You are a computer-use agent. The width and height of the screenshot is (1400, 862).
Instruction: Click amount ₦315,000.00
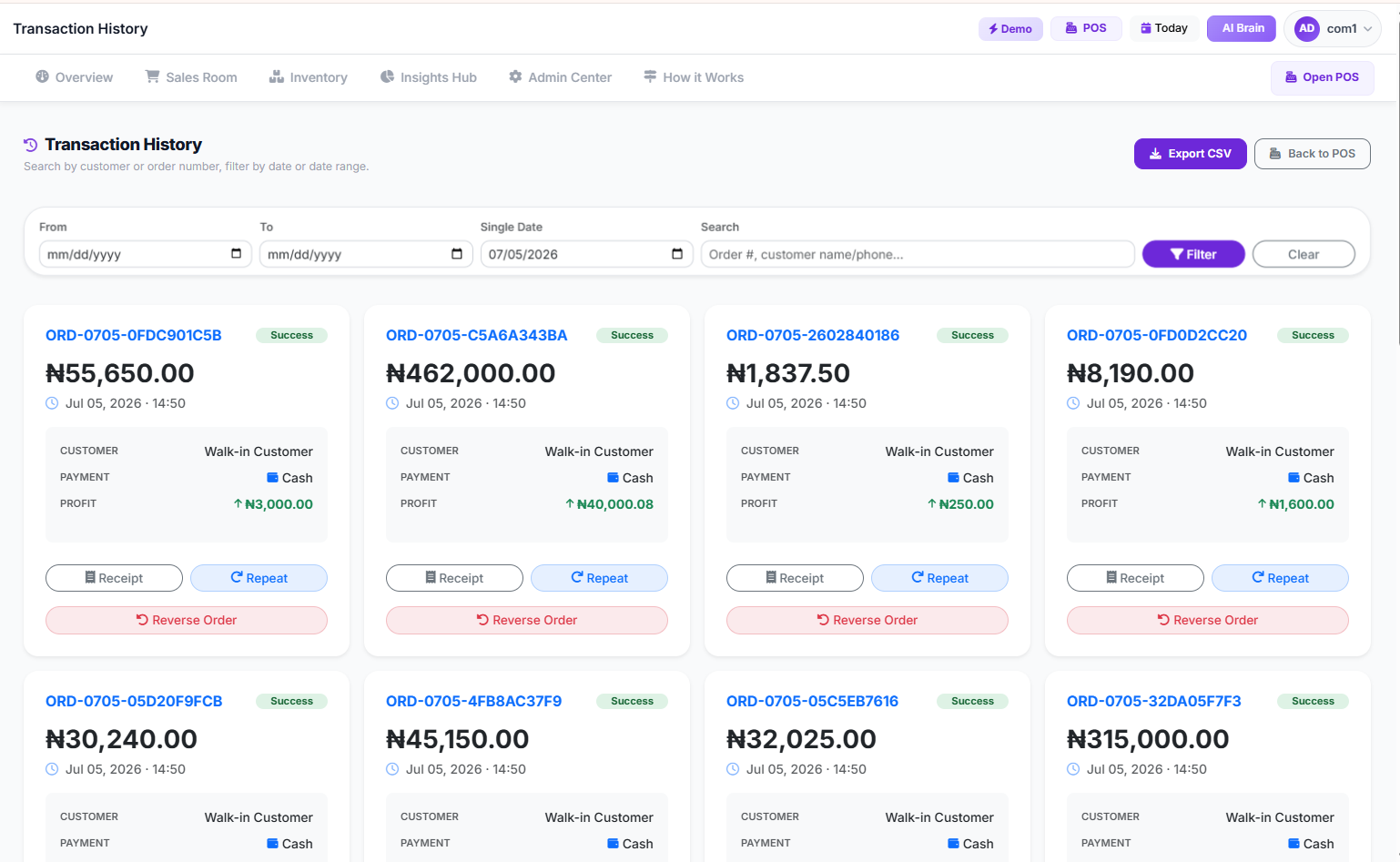pyautogui.click(x=1148, y=739)
